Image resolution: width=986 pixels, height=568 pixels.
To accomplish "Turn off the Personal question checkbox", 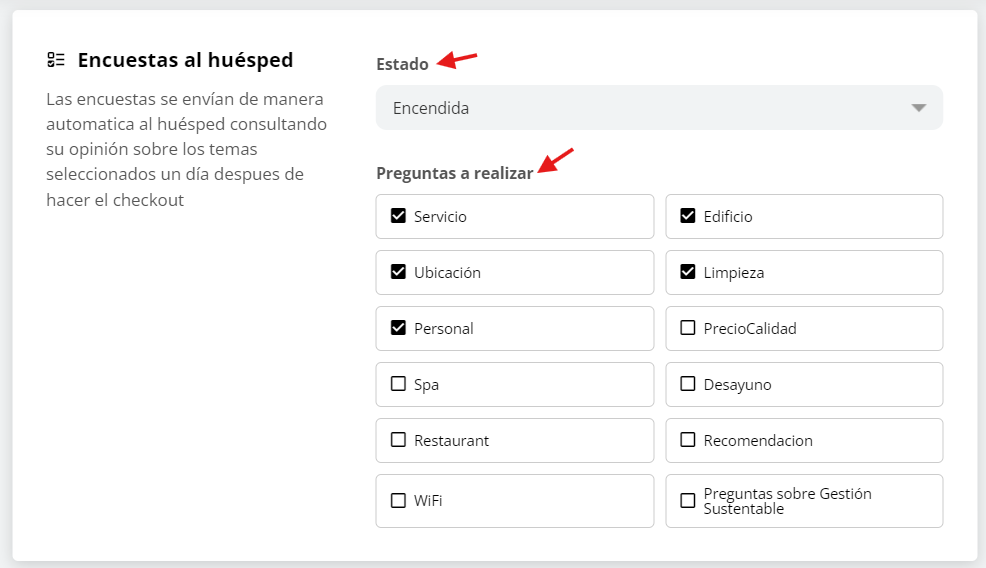I will pos(398,328).
